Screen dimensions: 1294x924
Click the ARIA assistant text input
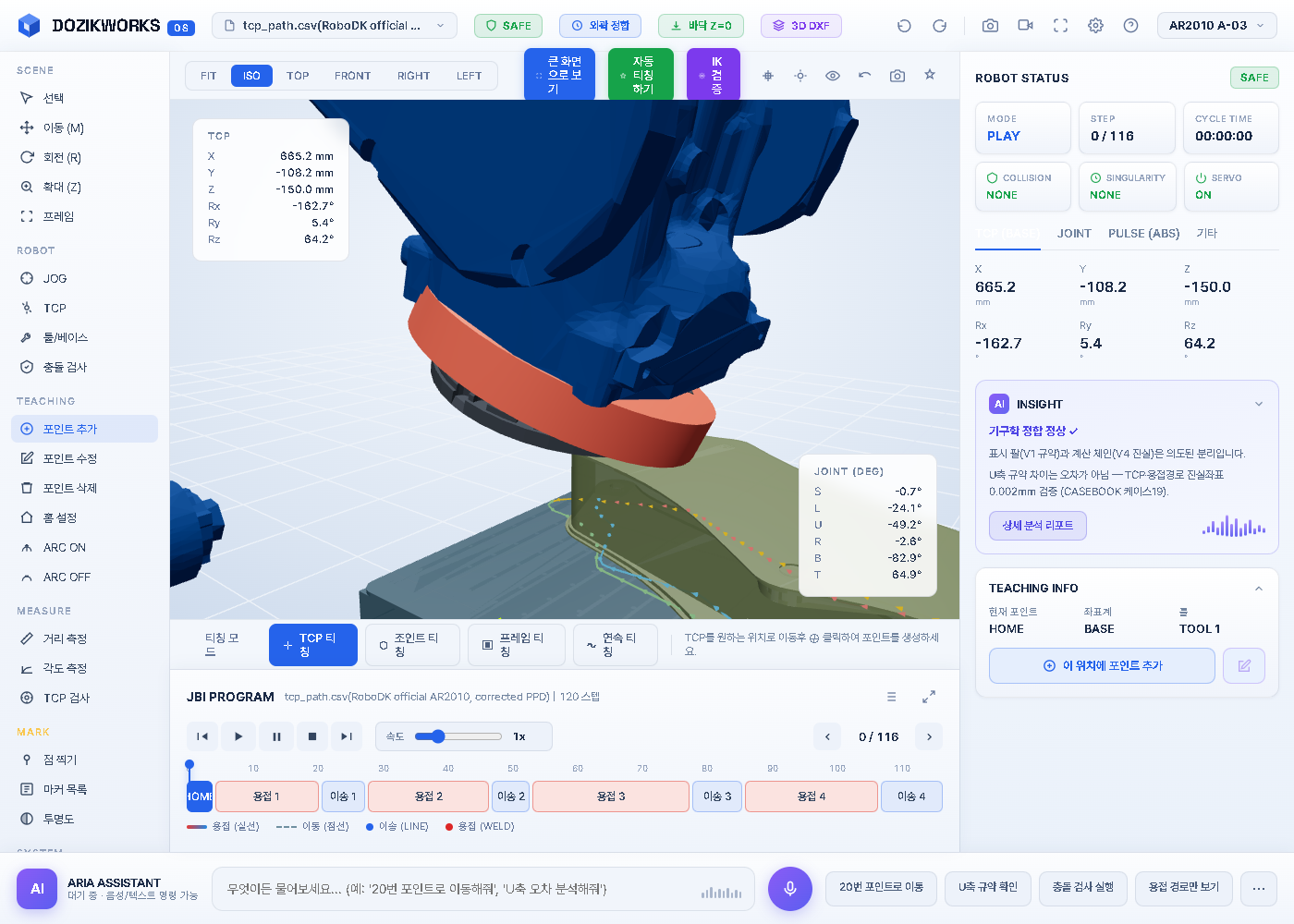[482, 889]
